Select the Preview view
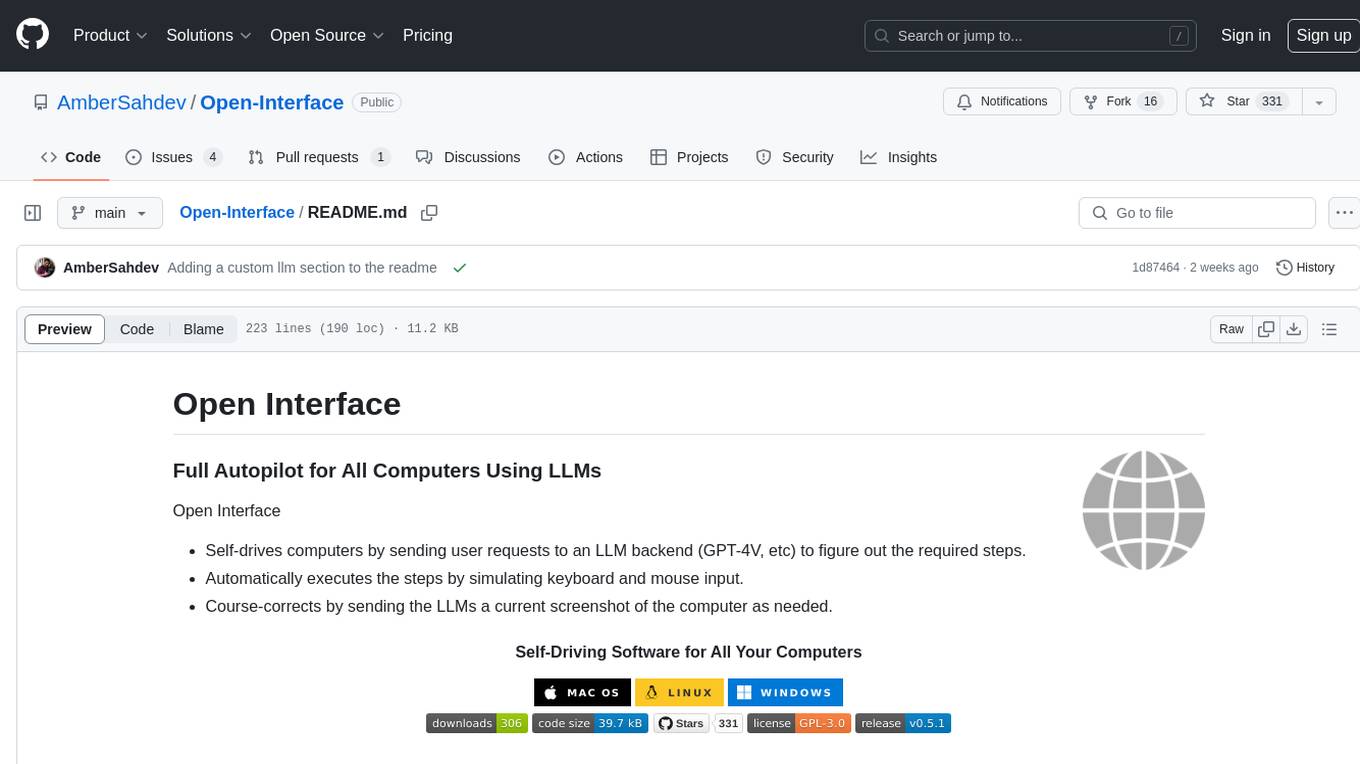The height and width of the screenshot is (764, 1360). [x=65, y=329]
